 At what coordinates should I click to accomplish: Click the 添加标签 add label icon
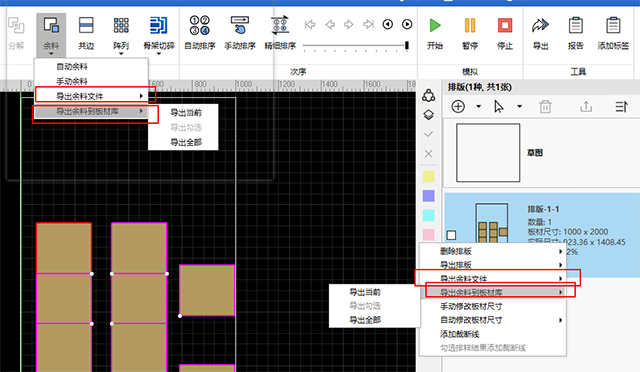point(613,25)
